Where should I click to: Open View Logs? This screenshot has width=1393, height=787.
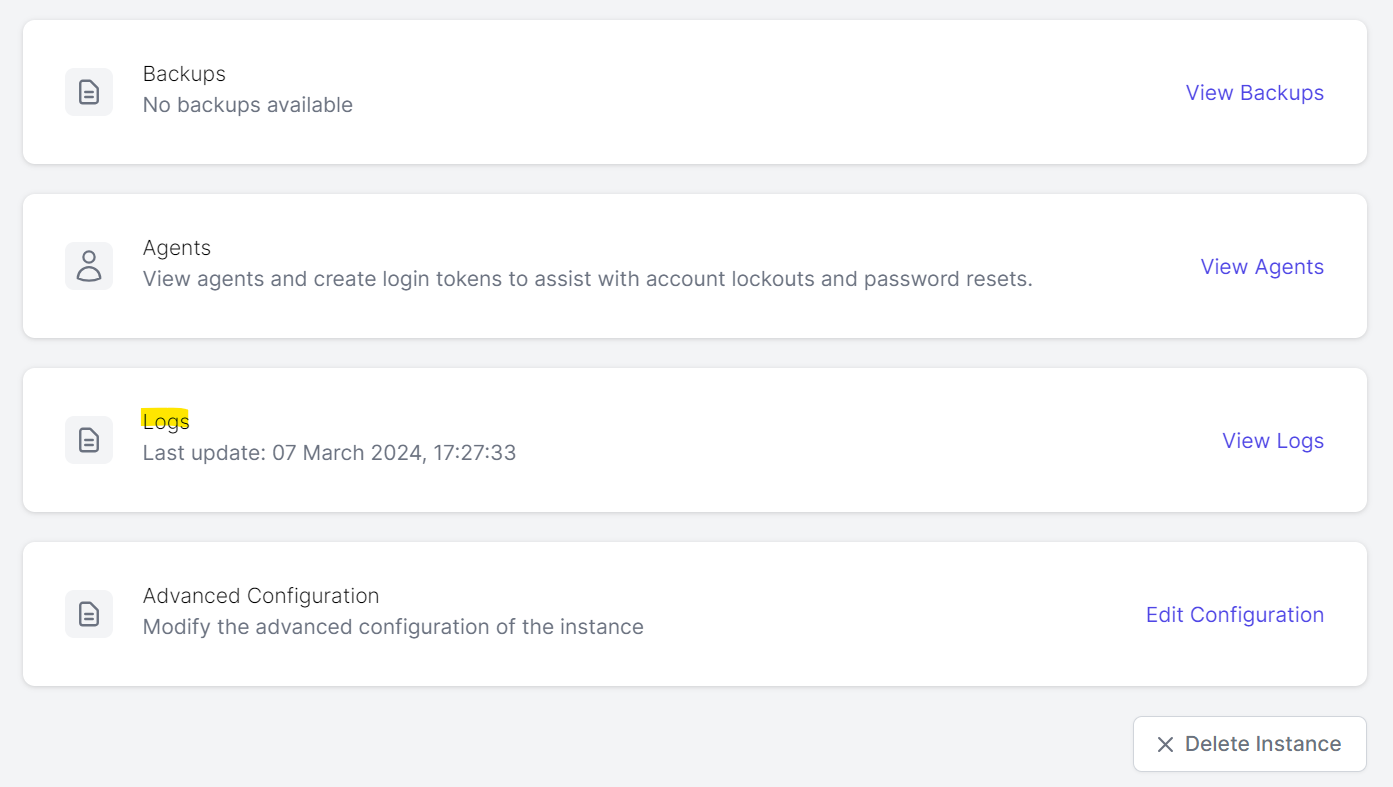[1272, 441]
